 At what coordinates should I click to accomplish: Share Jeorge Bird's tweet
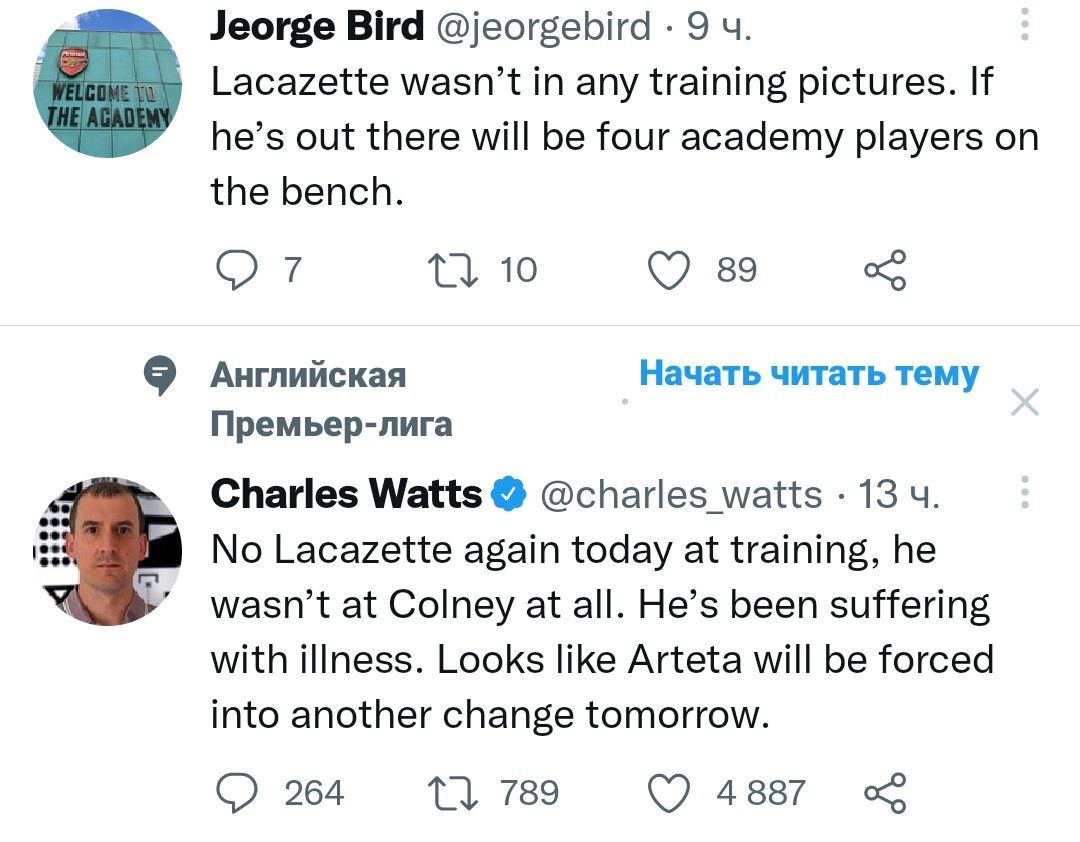(884, 270)
